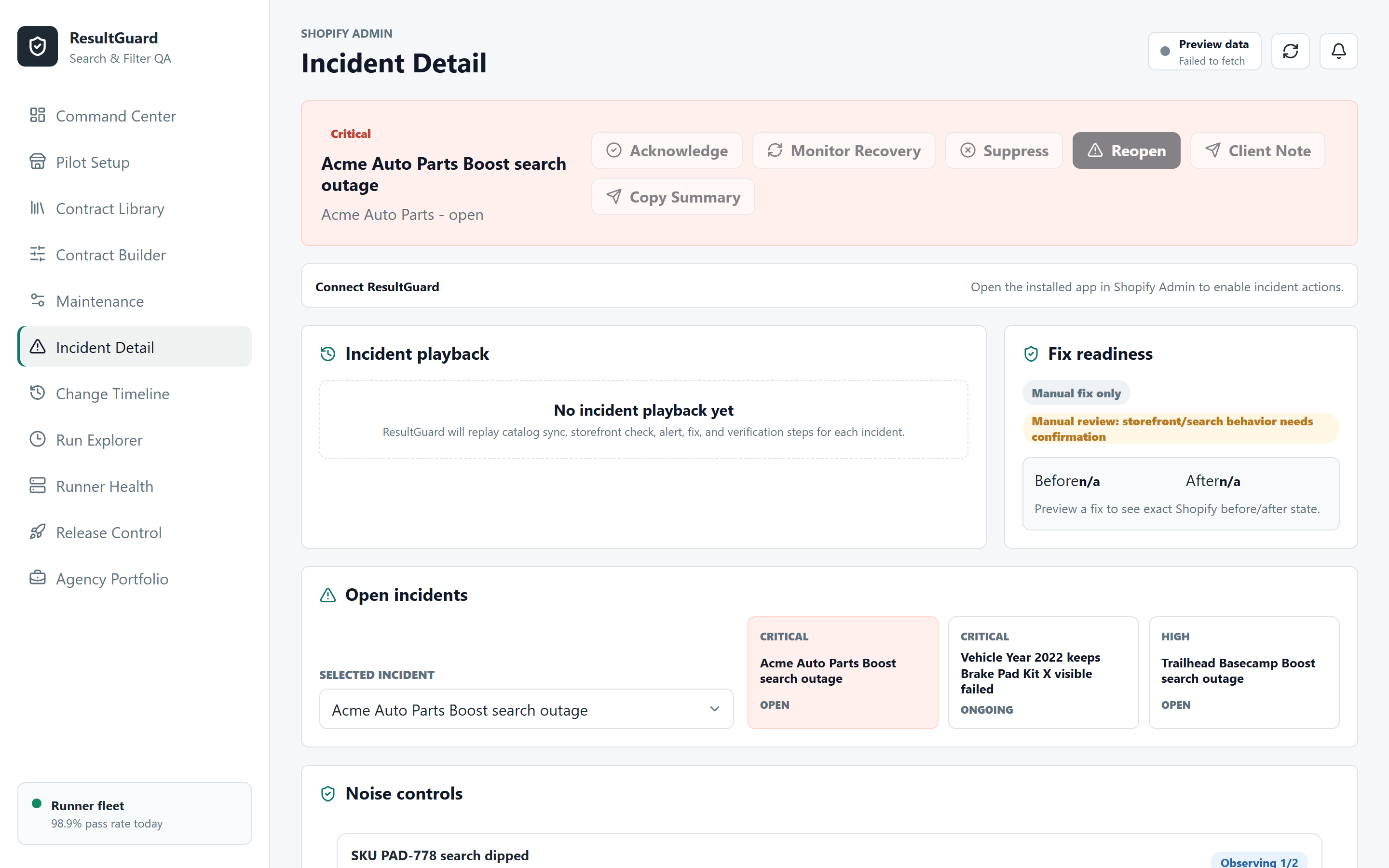
Task: Open Agency Portfolio
Action: point(134,579)
